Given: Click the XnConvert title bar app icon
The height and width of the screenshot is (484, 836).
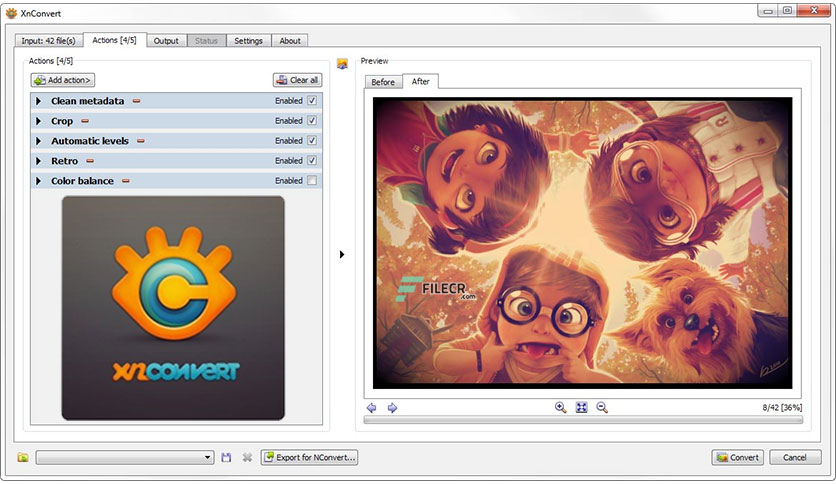Looking at the screenshot, I should (11, 13).
